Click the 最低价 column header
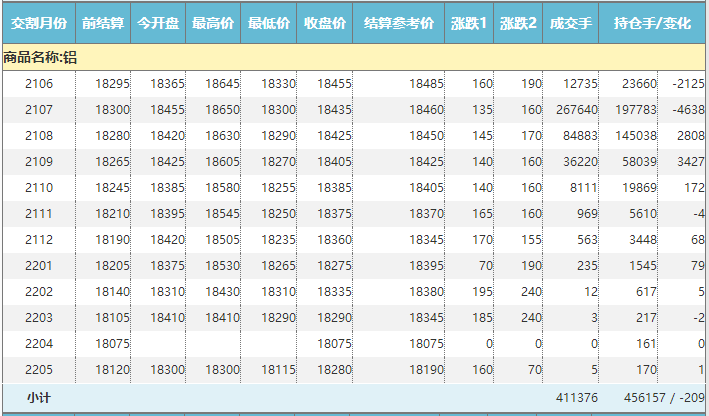The image size is (709, 416). click(x=268, y=22)
